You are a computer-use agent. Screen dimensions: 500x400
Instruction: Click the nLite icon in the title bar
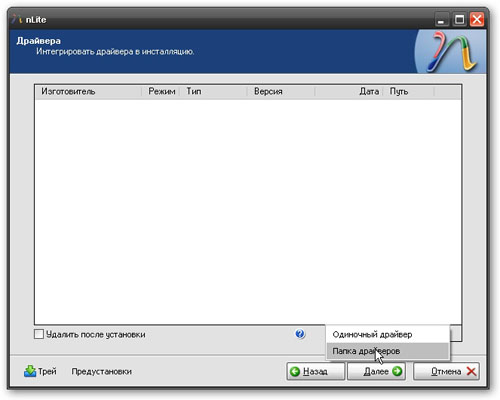pos(17,20)
